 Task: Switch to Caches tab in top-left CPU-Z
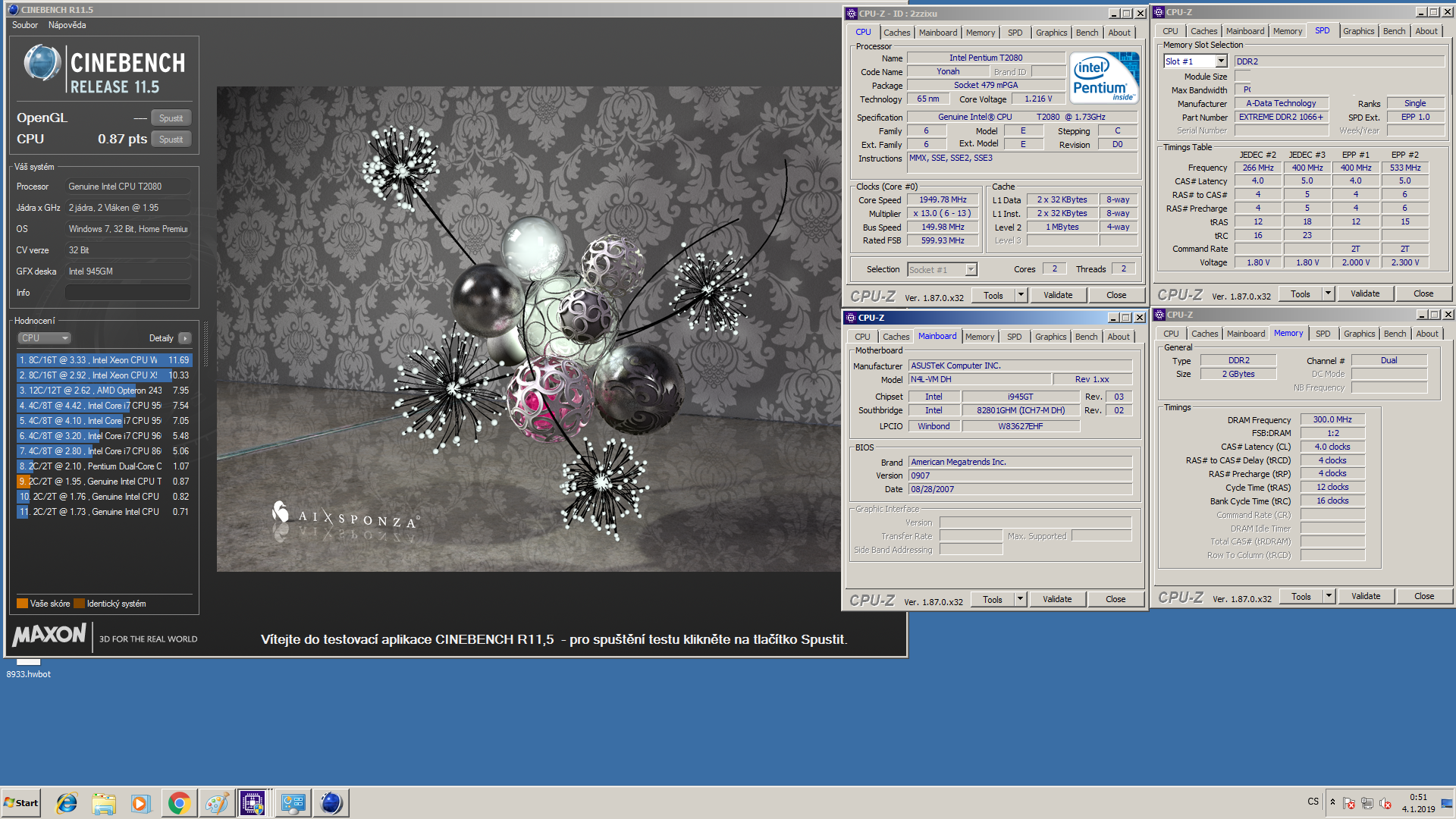click(896, 33)
